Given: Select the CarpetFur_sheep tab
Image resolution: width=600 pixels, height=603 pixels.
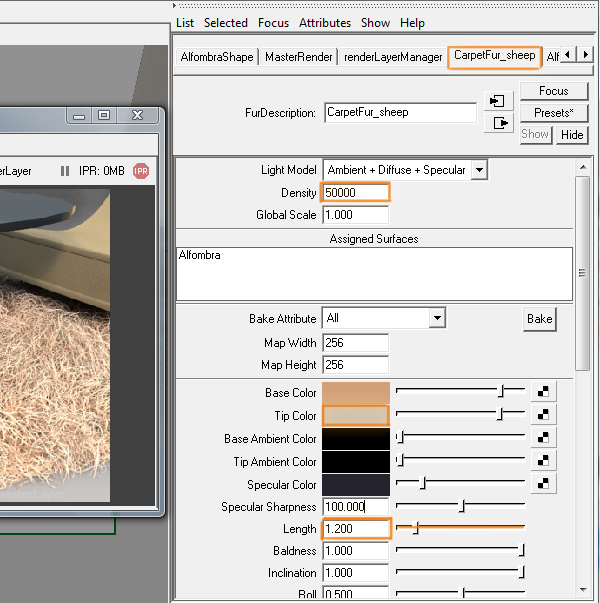Looking at the screenshot, I should coord(495,57).
